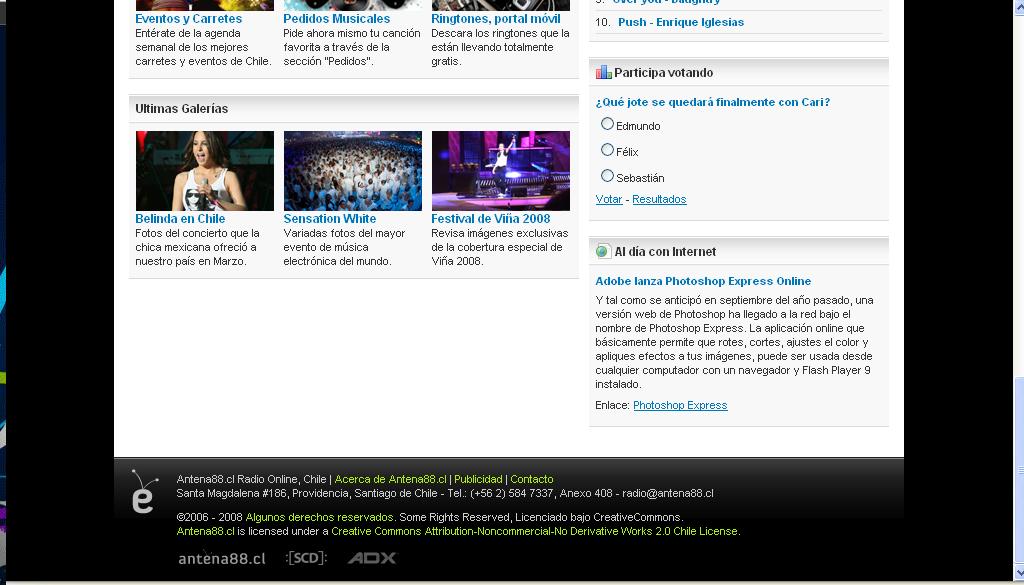The width and height of the screenshot is (1024, 585).
Task: Click the radio@antena88.cl email text
Action: [x=667, y=494]
